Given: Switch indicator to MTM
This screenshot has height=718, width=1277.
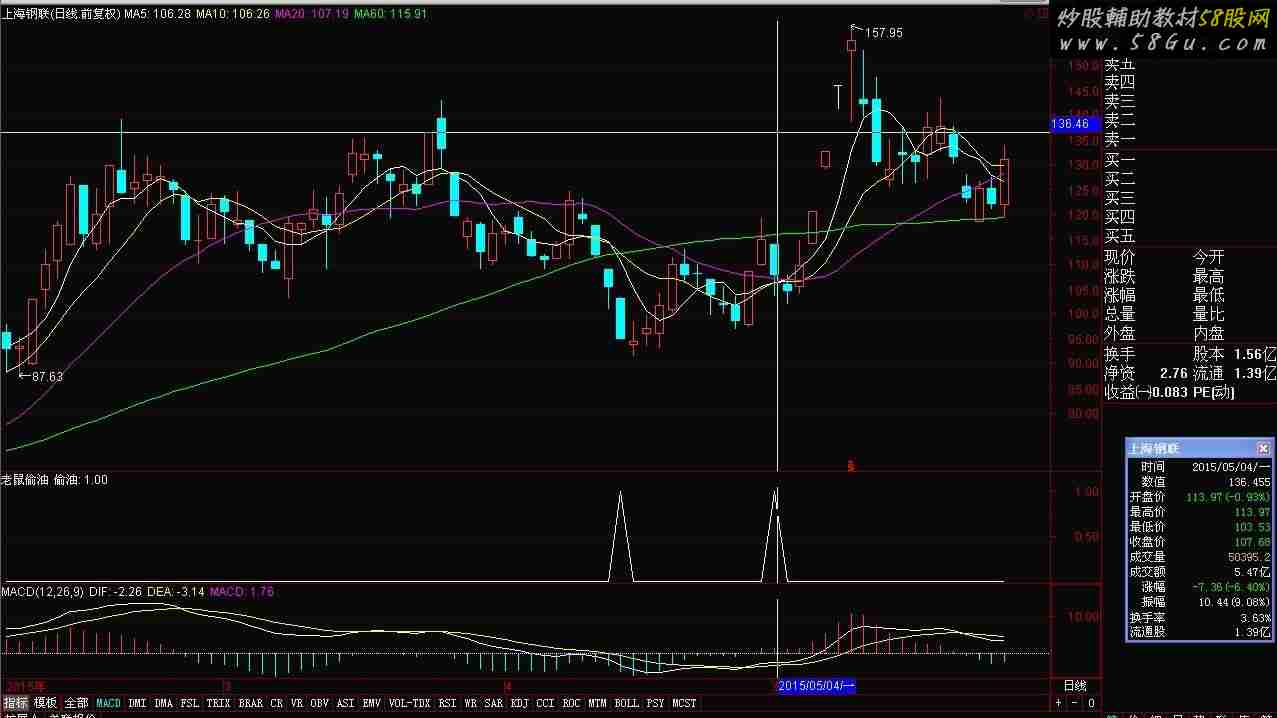Looking at the screenshot, I should pyautogui.click(x=597, y=703).
